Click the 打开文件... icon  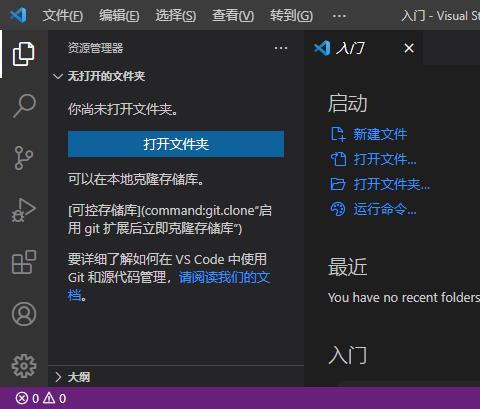pos(338,159)
